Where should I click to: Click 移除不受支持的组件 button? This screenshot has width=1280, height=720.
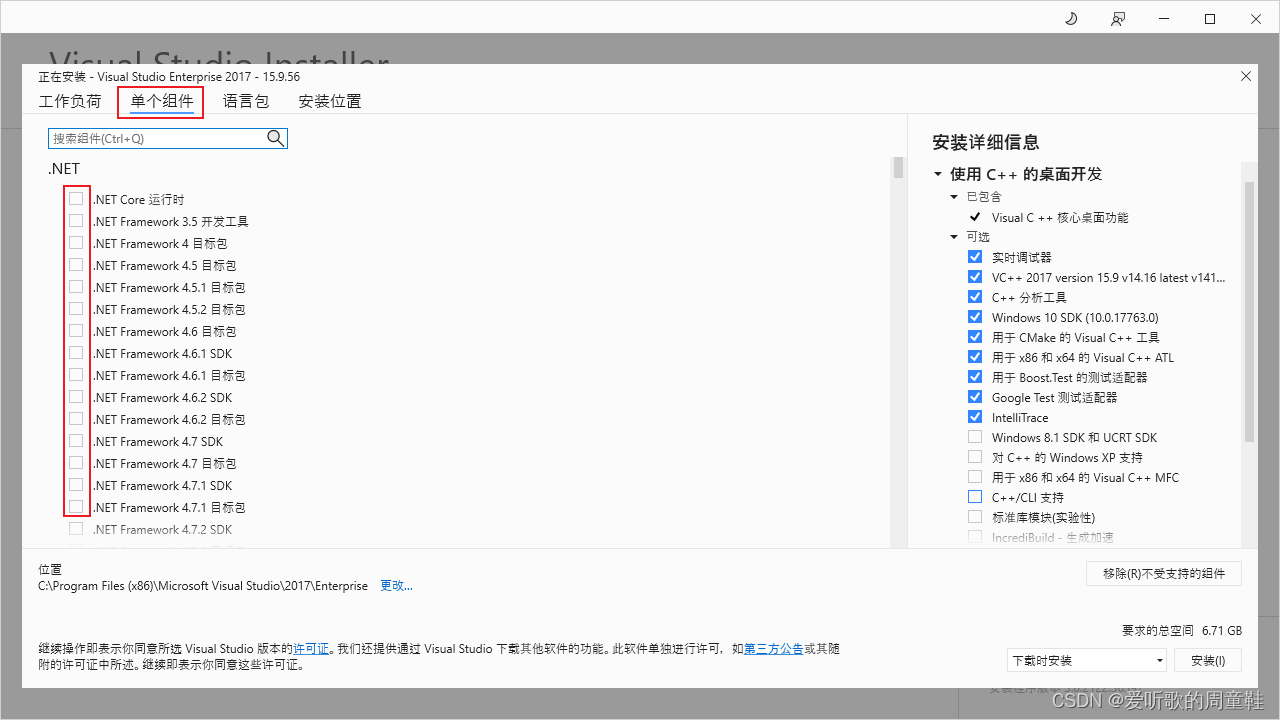point(1163,573)
